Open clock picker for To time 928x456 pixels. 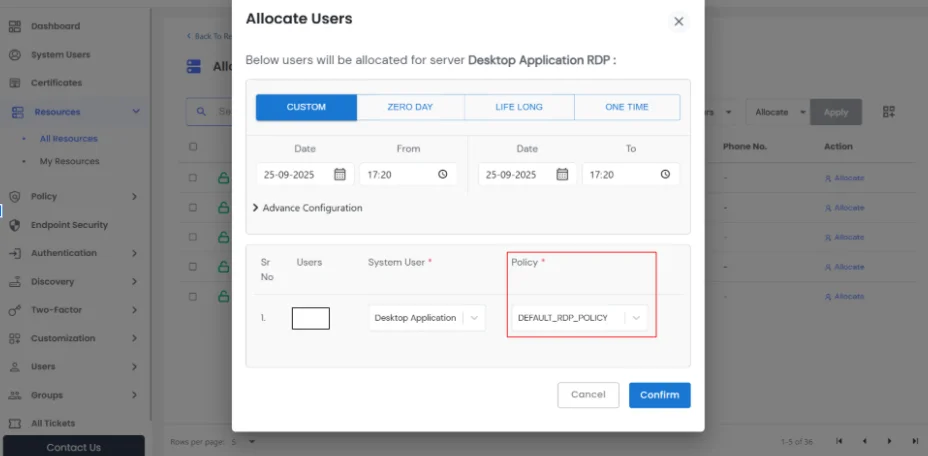click(665, 175)
